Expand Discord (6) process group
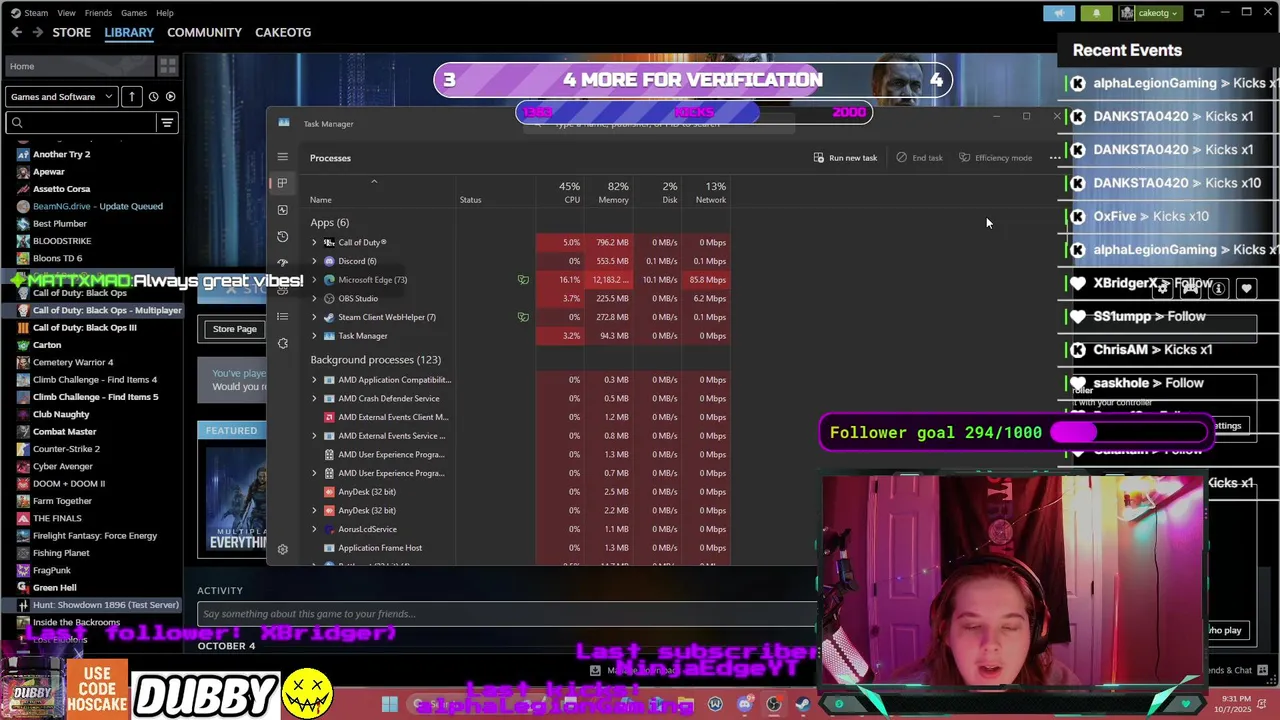Image resolution: width=1280 pixels, height=720 pixels. pyautogui.click(x=314, y=261)
